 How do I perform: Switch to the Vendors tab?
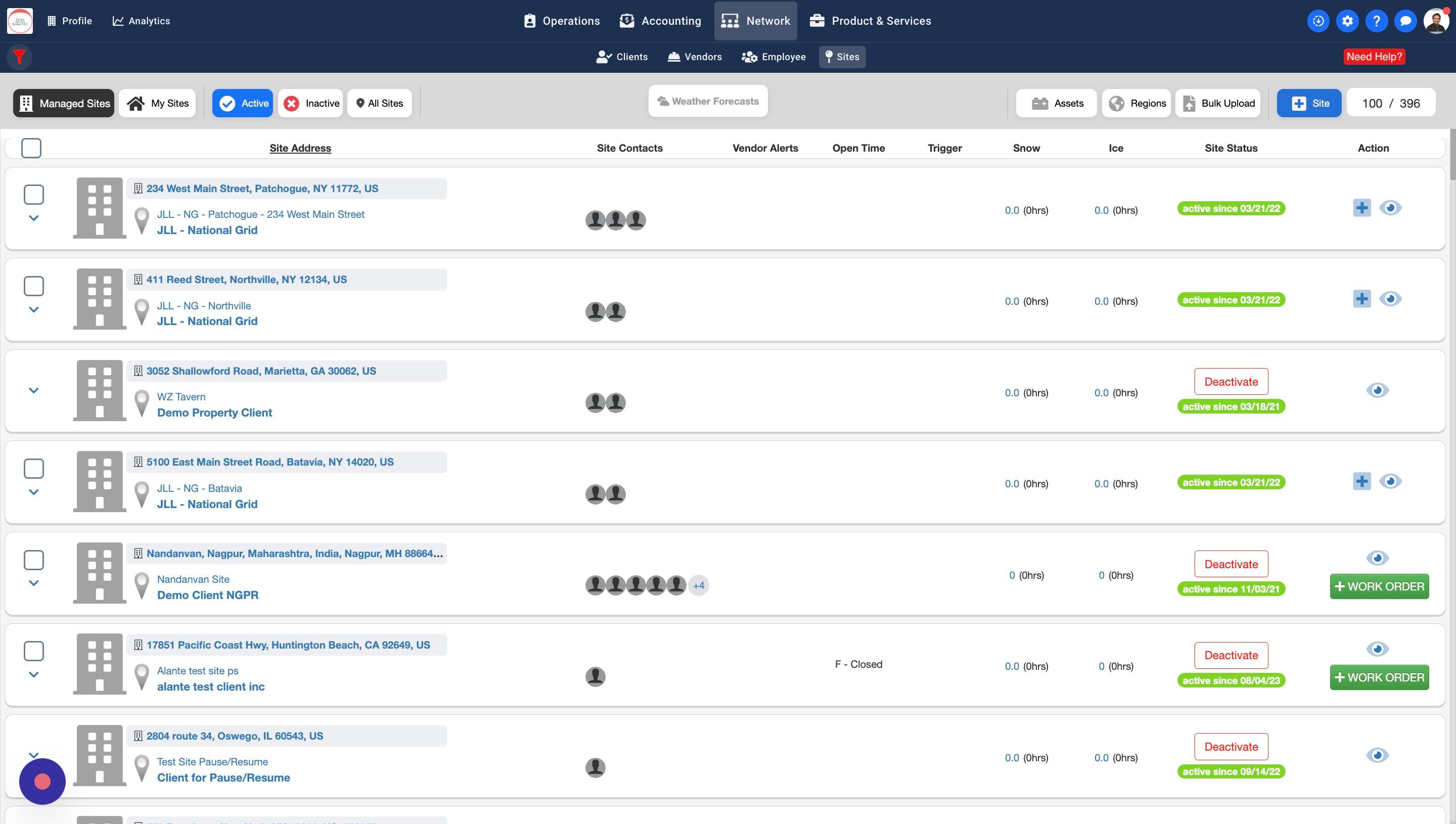point(695,57)
